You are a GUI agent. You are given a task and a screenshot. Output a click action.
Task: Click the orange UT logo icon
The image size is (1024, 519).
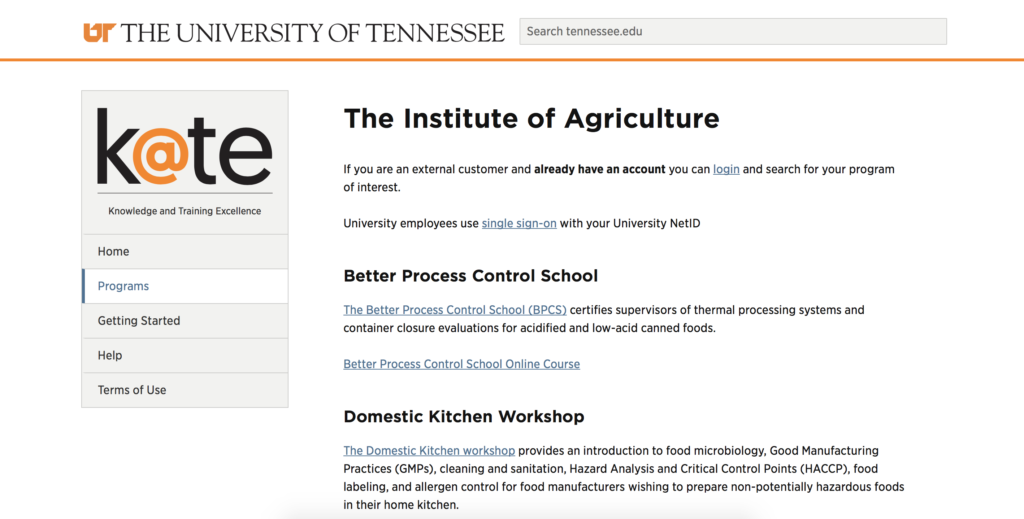(x=99, y=32)
